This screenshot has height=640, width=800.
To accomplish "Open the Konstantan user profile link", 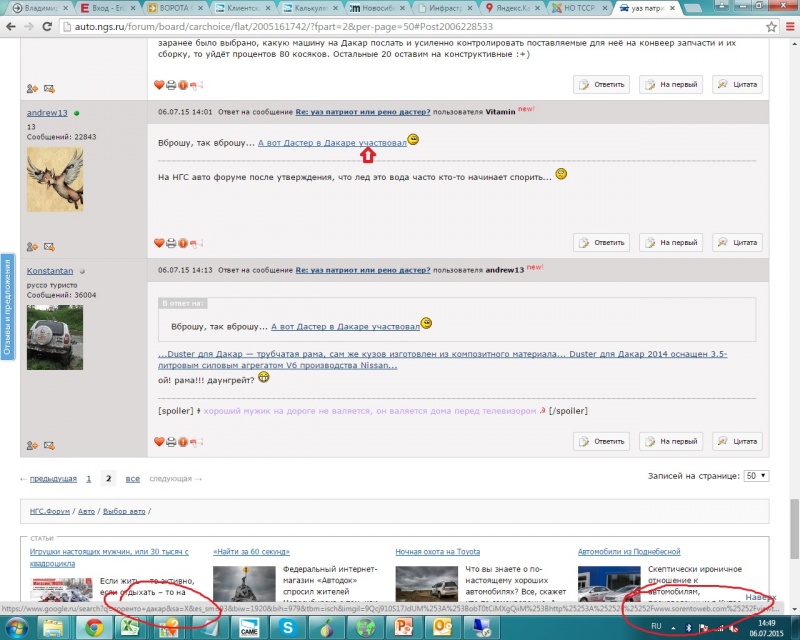I will point(50,270).
